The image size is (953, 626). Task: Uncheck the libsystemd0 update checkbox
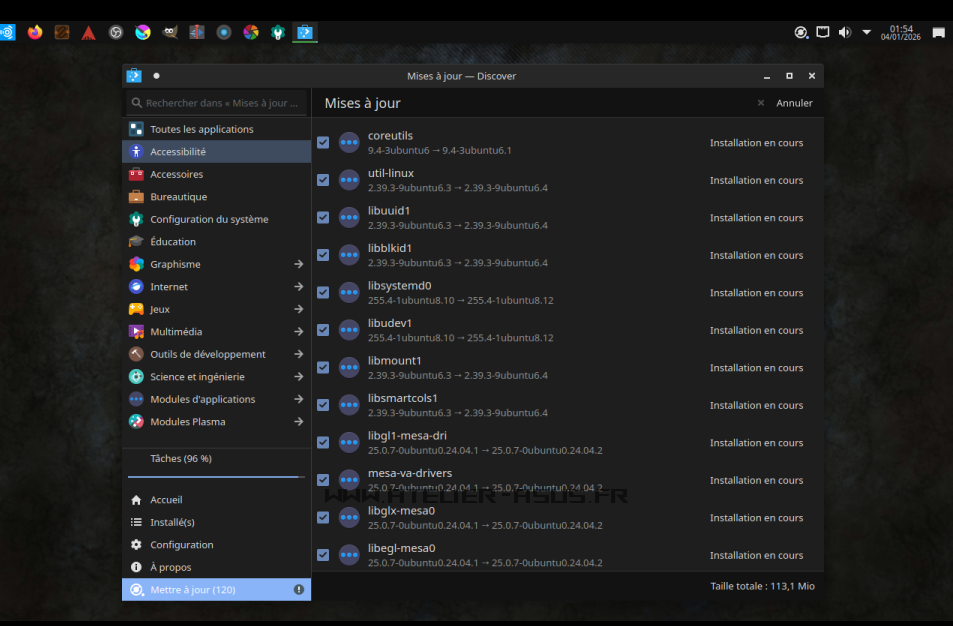click(323, 293)
